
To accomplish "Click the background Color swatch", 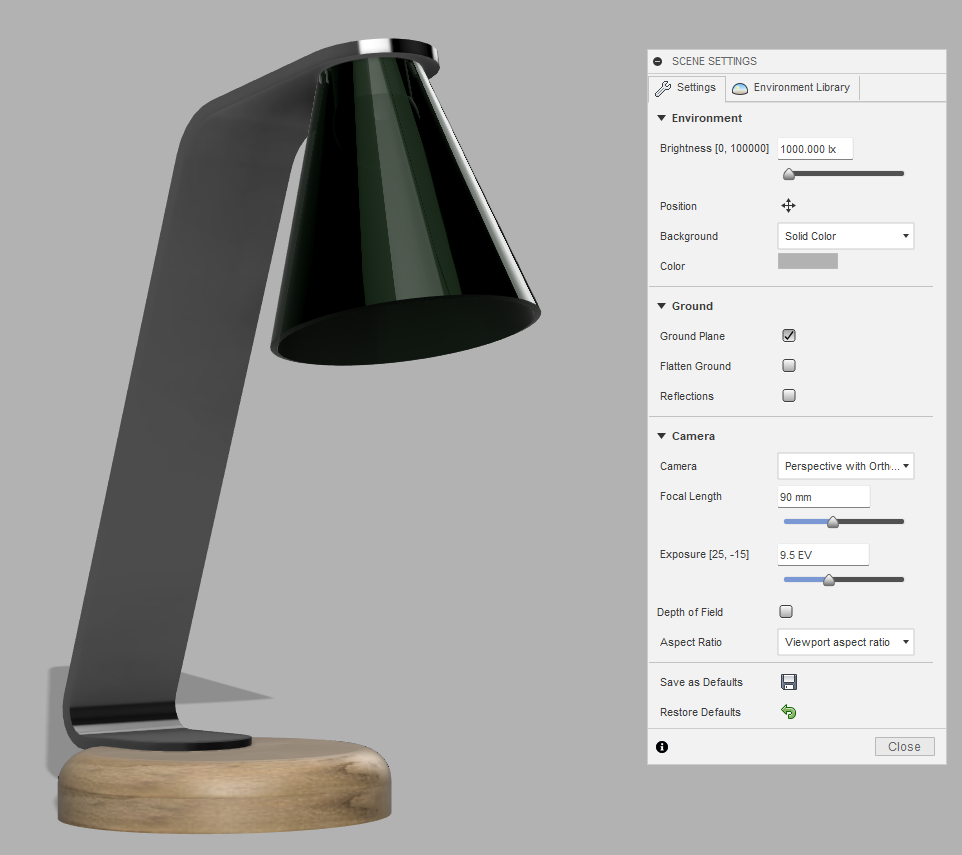I will 807,262.
